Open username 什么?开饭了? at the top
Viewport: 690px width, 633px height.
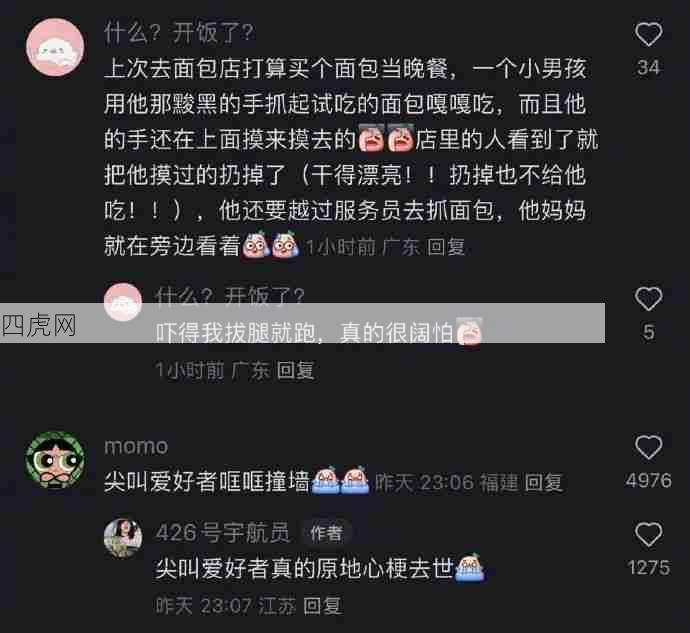point(179,33)
